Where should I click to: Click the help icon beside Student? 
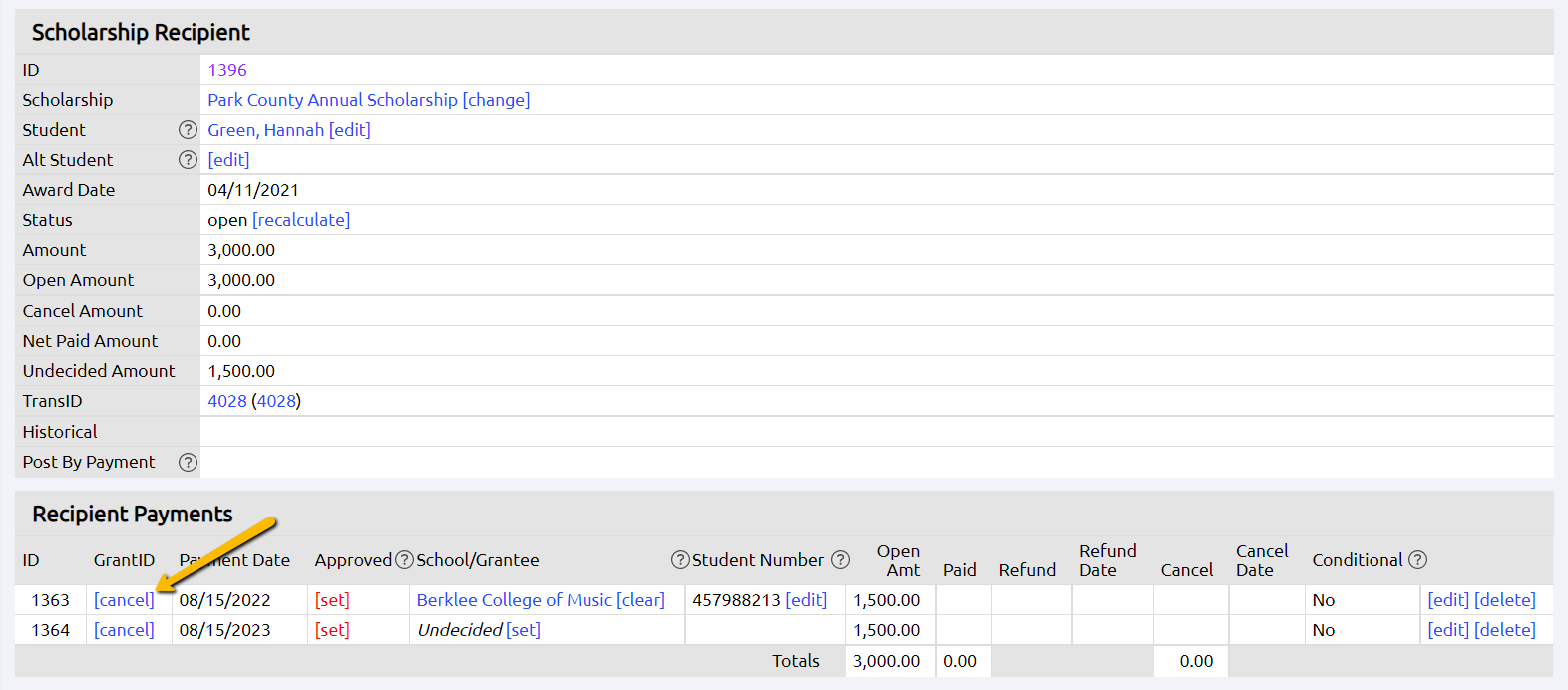(x=188, y=130)
